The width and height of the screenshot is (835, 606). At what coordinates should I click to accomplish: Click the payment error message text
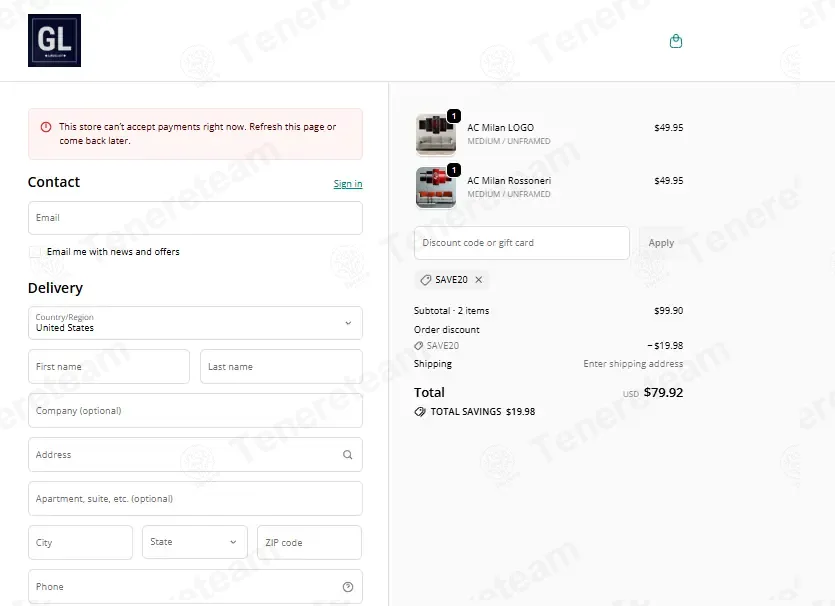[x=198, y=134]
